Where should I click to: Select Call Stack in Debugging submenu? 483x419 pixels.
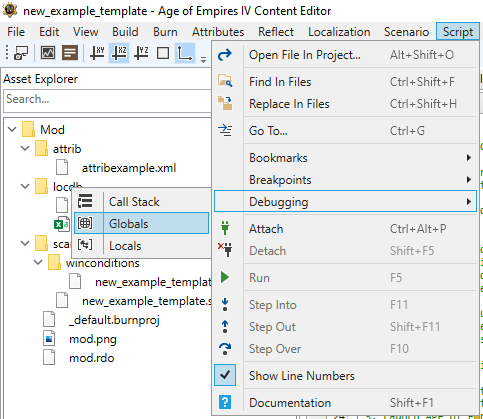(142, 202)
